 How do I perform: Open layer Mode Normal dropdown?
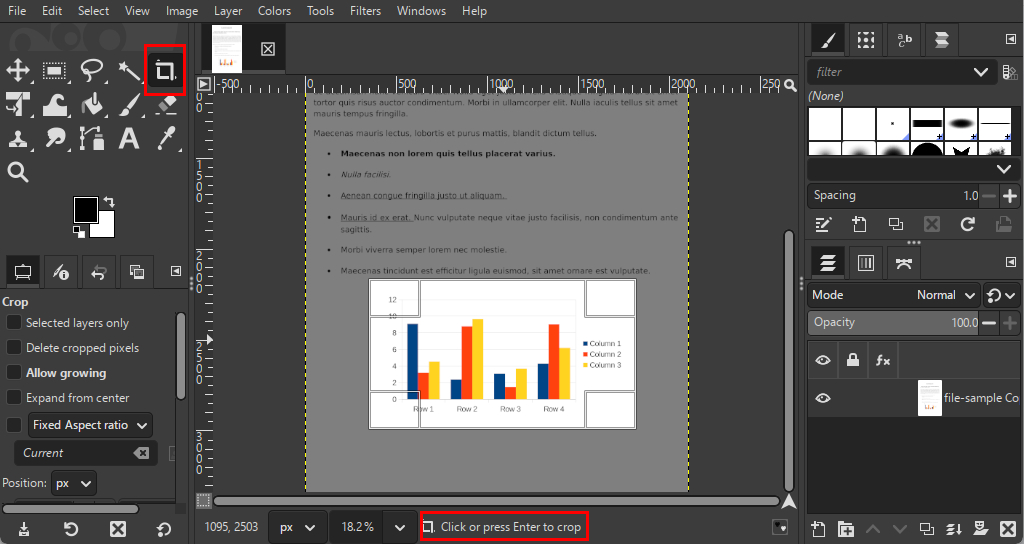pyautogui.click(x=893, y=295)
